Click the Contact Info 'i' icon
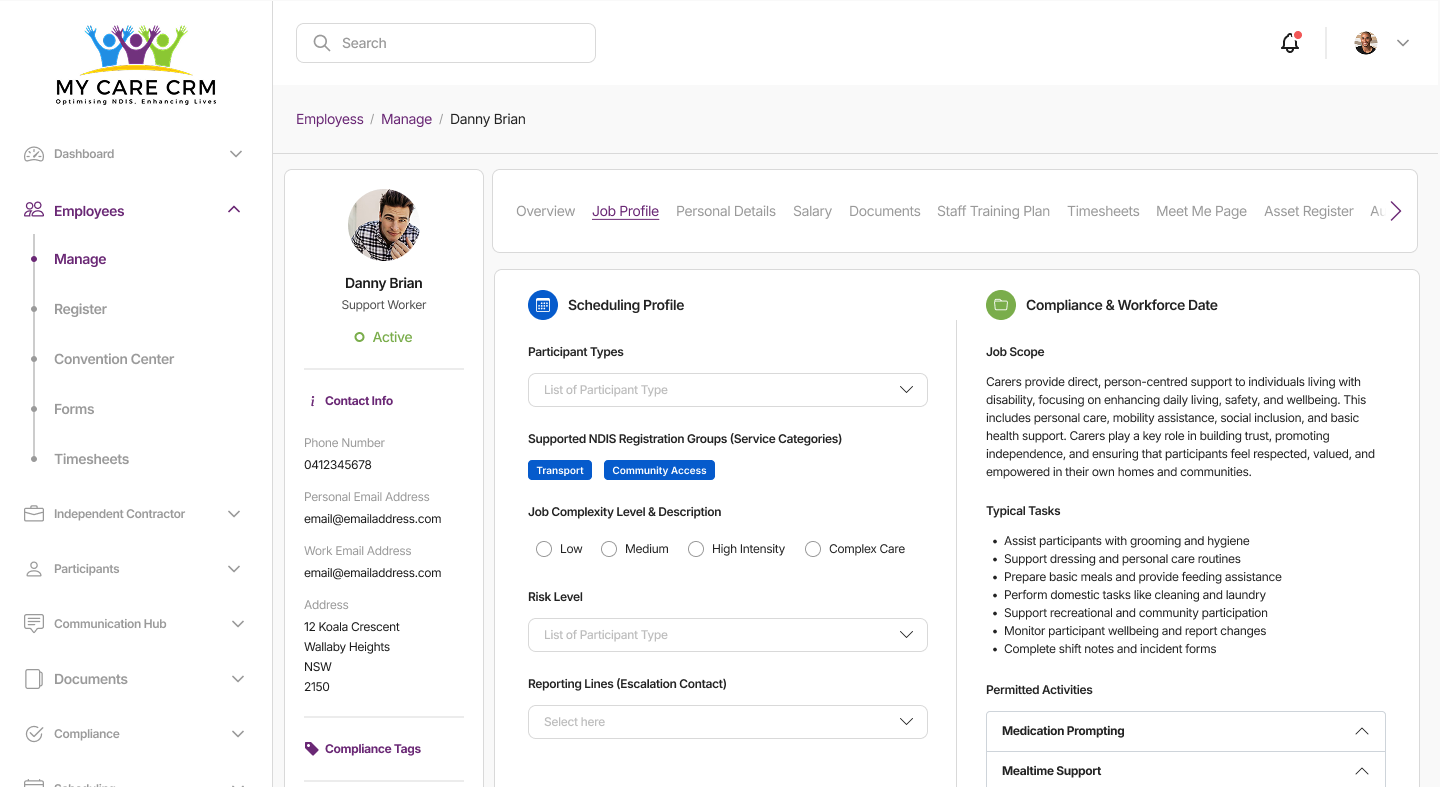Image resolution: width=1440 pixels, height=787 pixels. click(313, 401)
